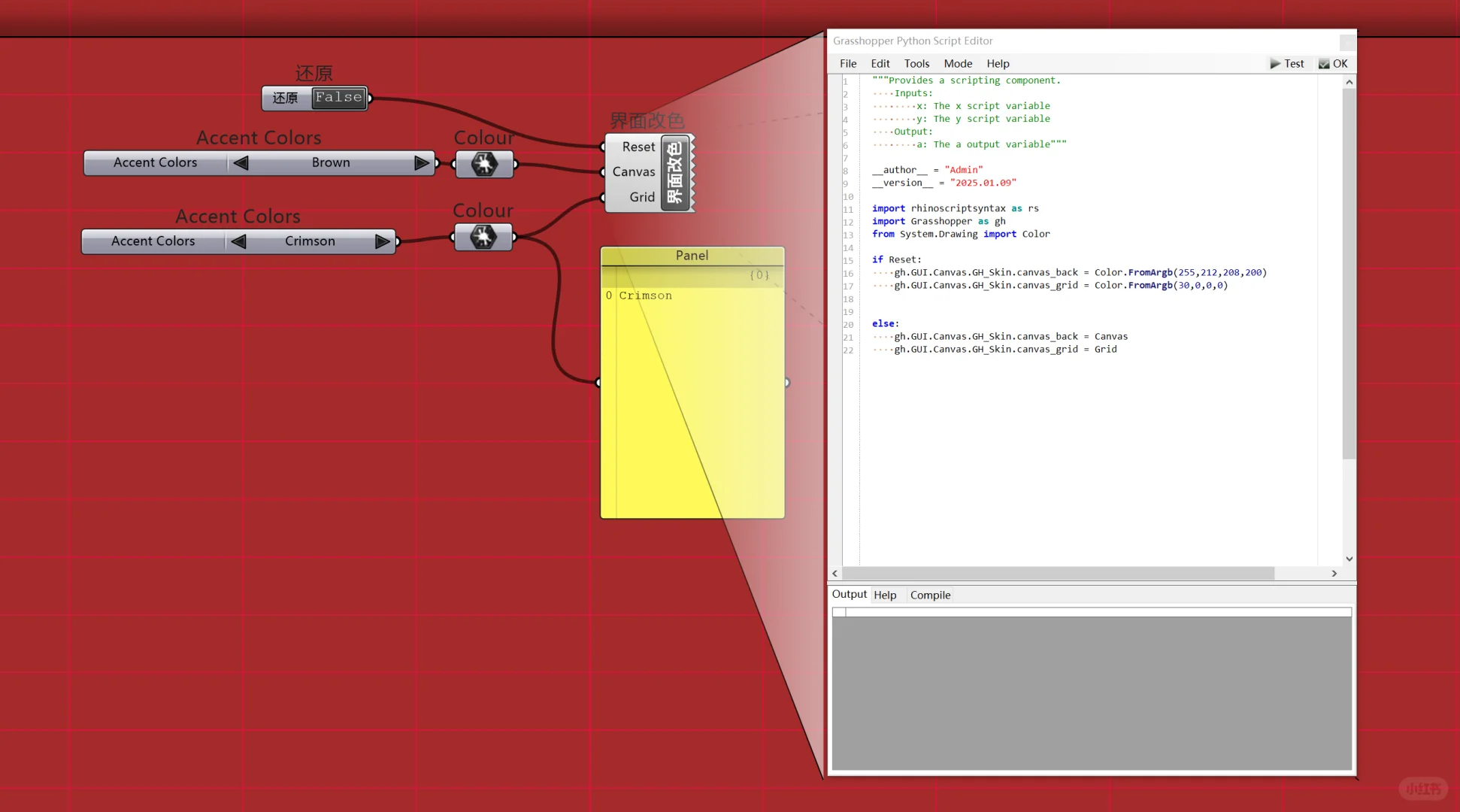Open the Tools menu
This screenshot has height=812, width=1460.
click(916, 64)
